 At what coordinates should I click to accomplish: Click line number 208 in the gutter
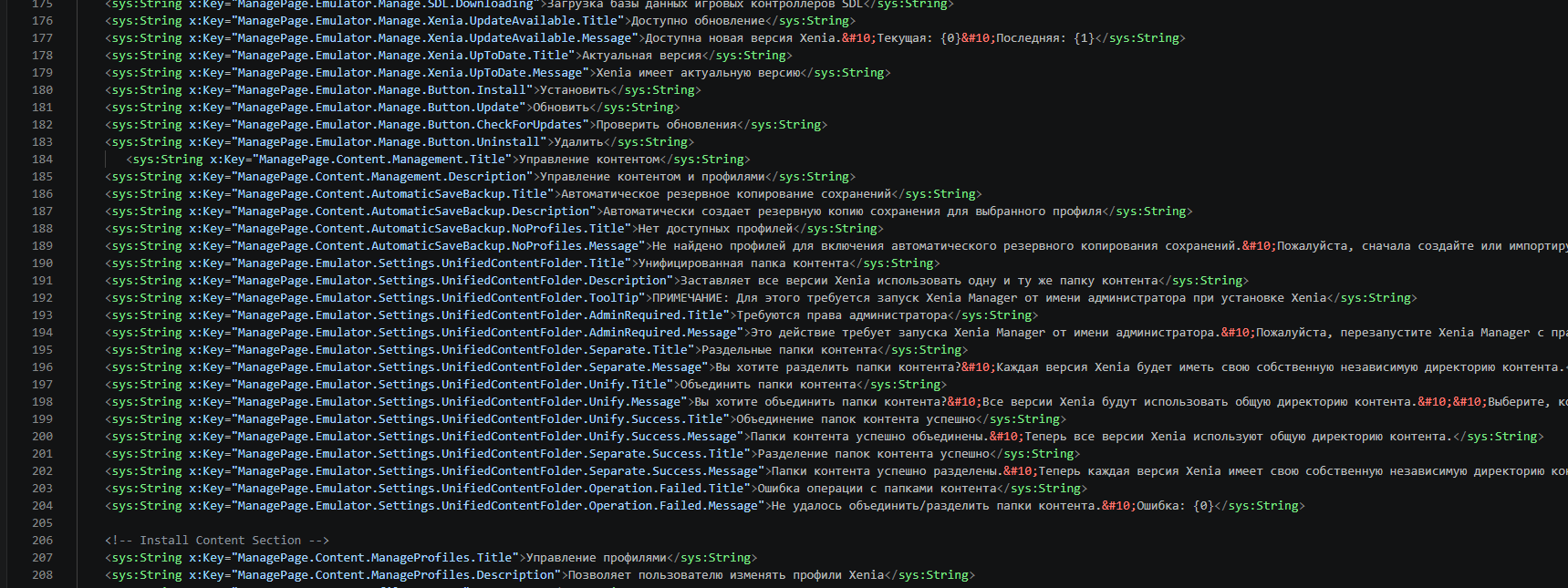point(43,574)
